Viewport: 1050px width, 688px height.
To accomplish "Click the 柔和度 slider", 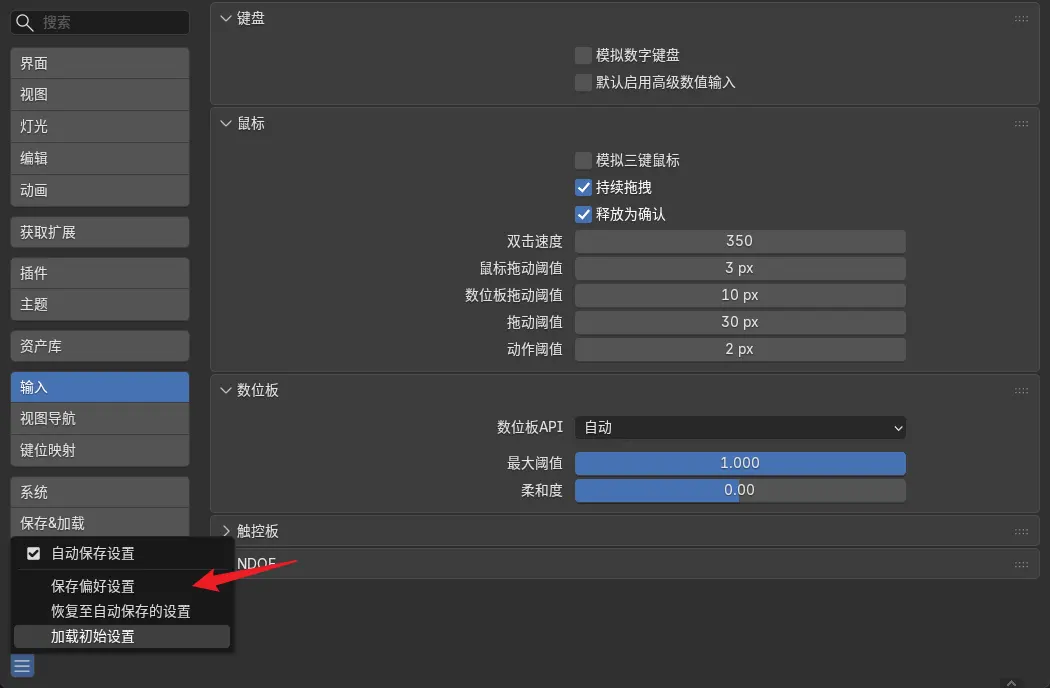I will (740, 490).
